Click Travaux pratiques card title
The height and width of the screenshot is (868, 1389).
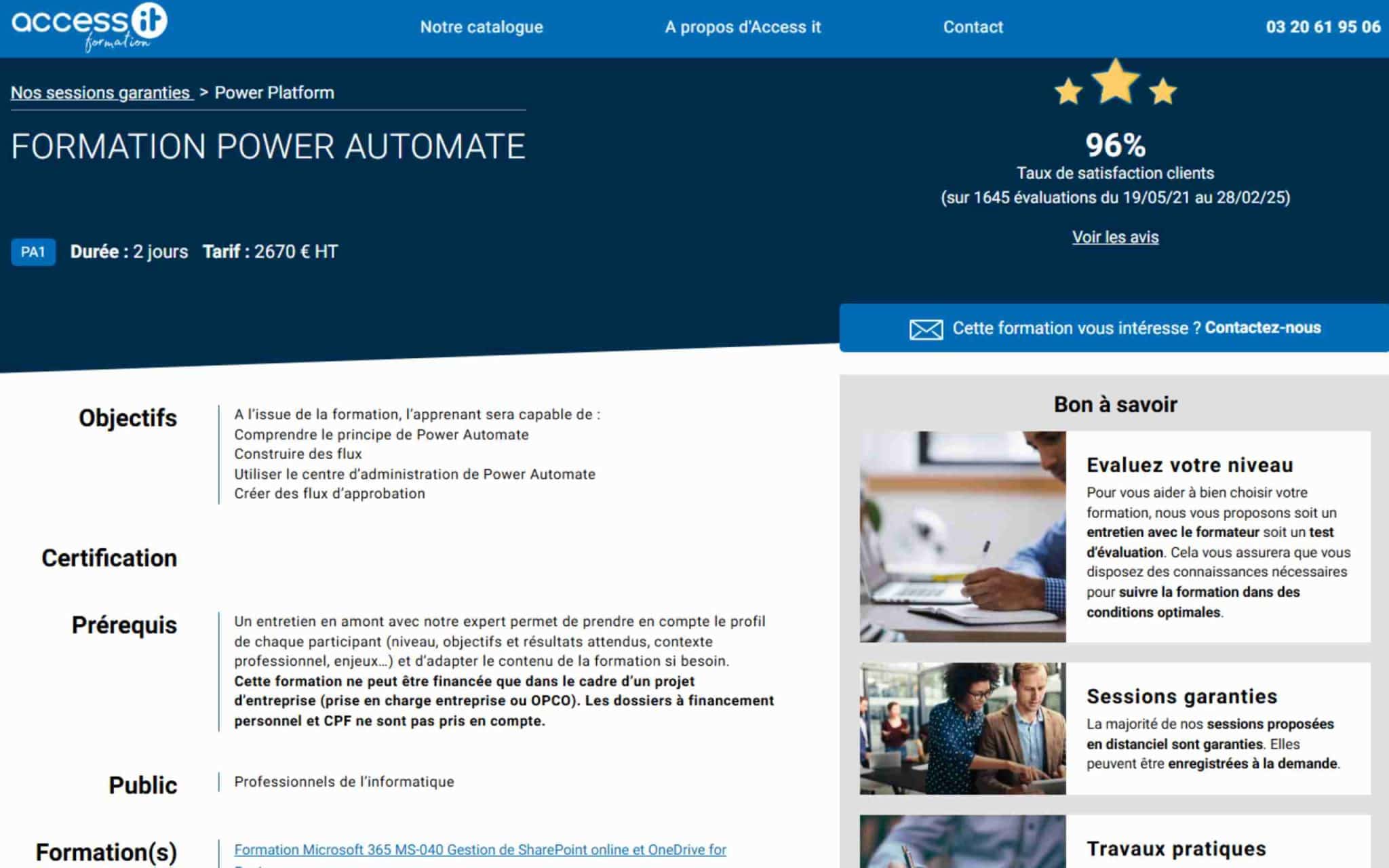pos(1176,849)
